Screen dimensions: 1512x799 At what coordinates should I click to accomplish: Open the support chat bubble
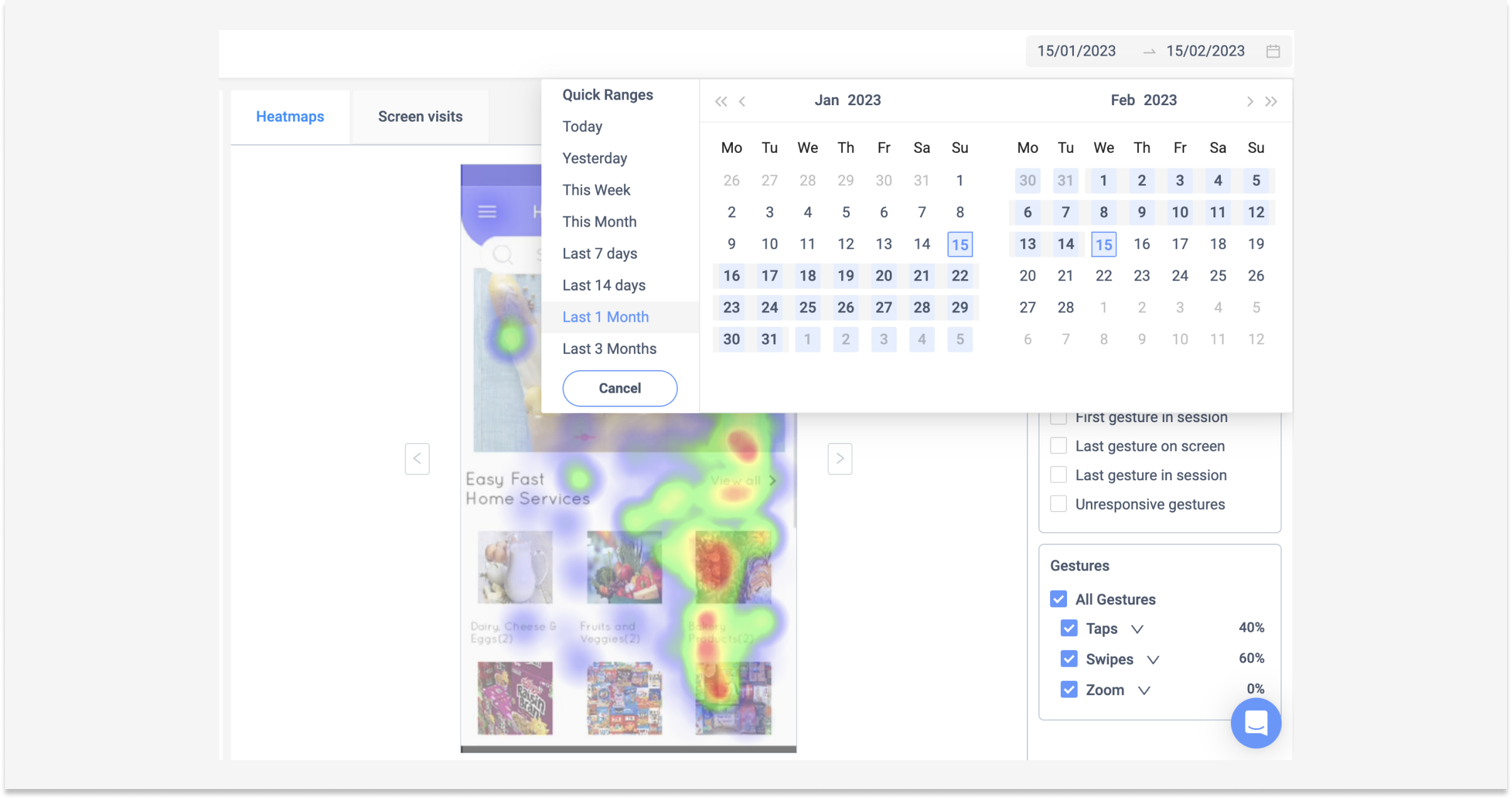click(1255, 723)
